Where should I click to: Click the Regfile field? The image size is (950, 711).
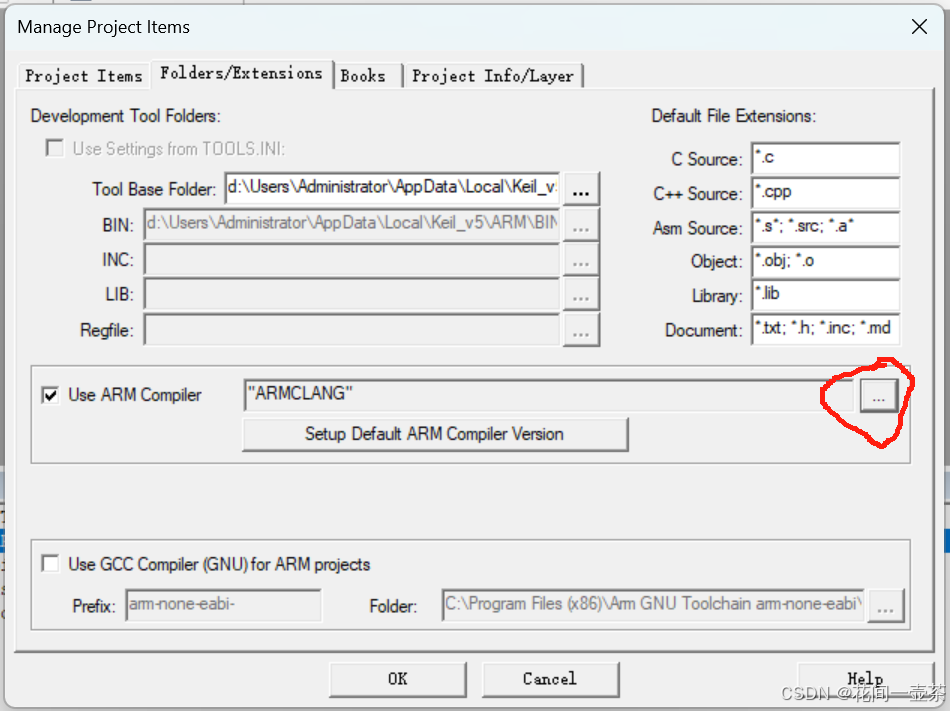(x=351, y=330)
